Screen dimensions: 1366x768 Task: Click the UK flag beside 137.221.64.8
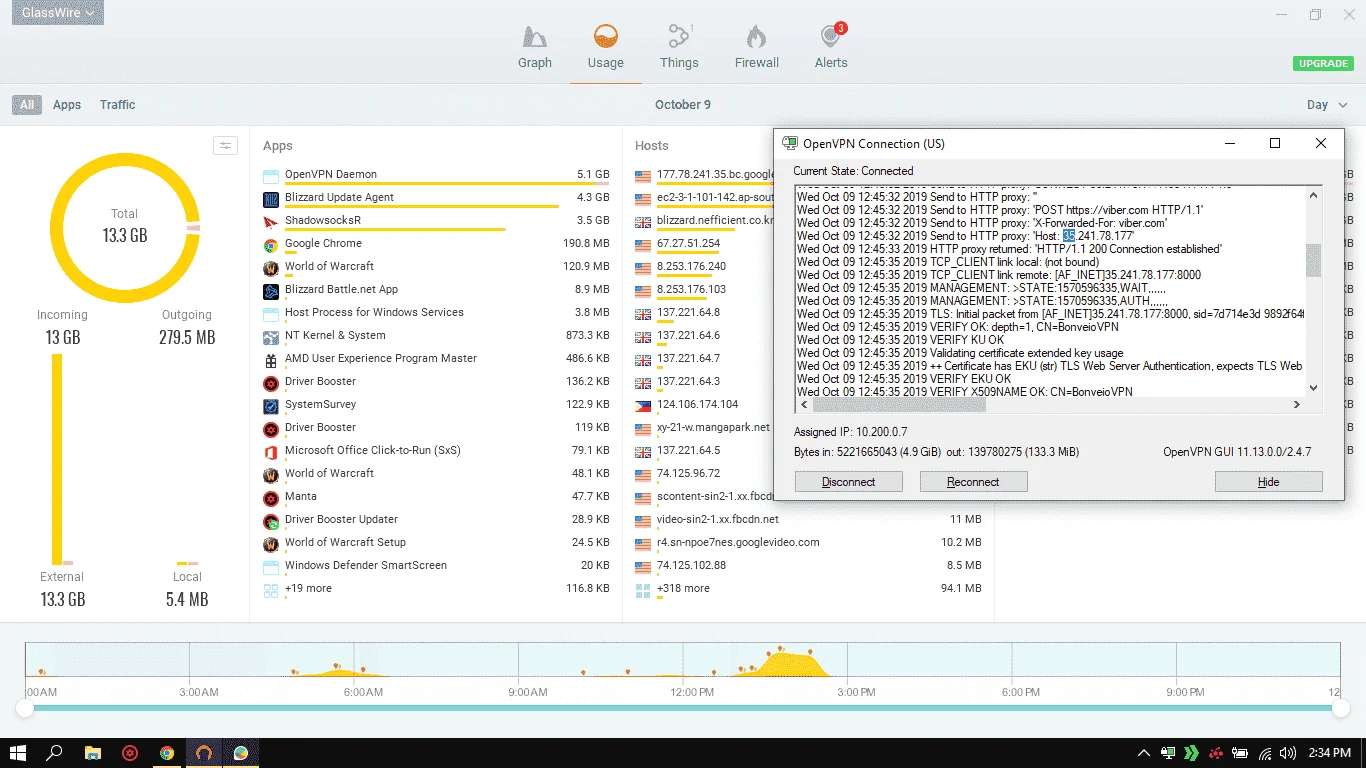coord(643,313)
